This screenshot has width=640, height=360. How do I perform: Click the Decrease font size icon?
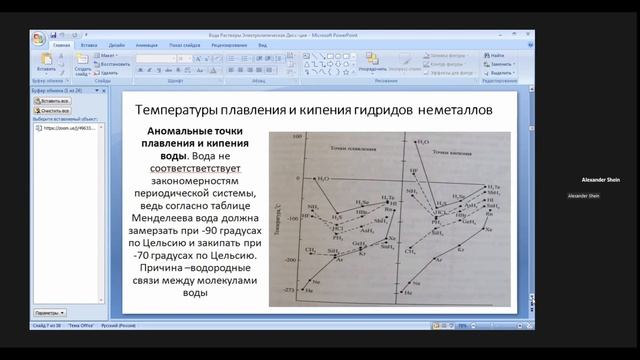(207, 59)
